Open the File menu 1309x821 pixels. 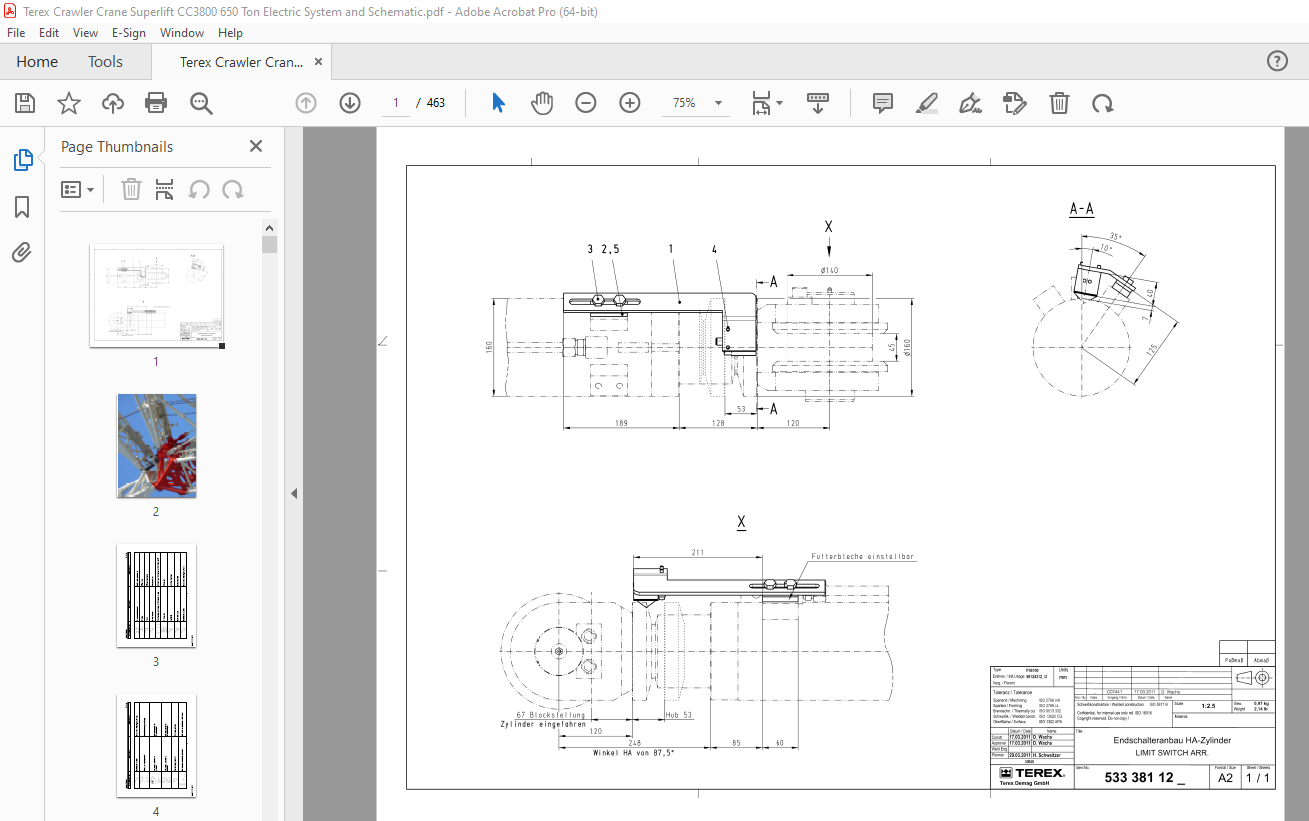point(16,32)
